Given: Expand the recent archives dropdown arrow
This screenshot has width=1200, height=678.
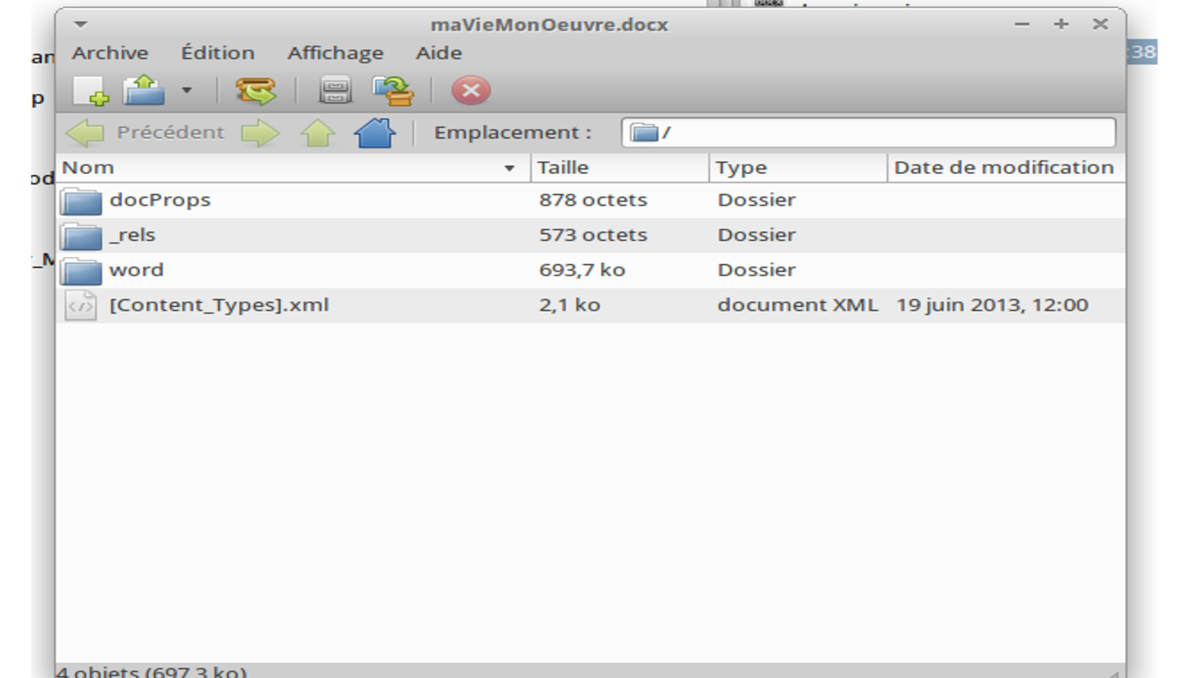Looking at the screenshot, I should (x=186, y=92).
